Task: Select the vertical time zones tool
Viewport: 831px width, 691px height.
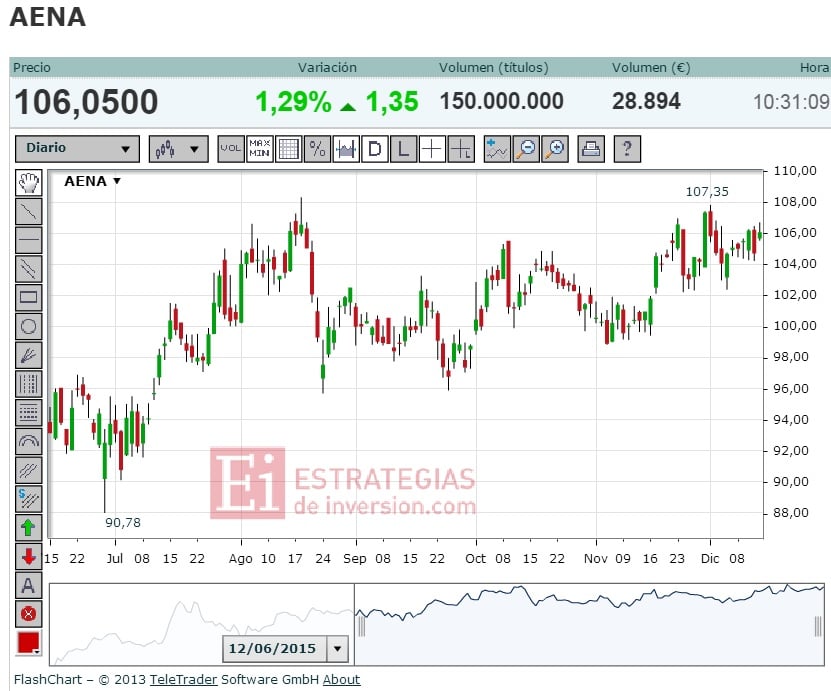Action: click(29, 384)
